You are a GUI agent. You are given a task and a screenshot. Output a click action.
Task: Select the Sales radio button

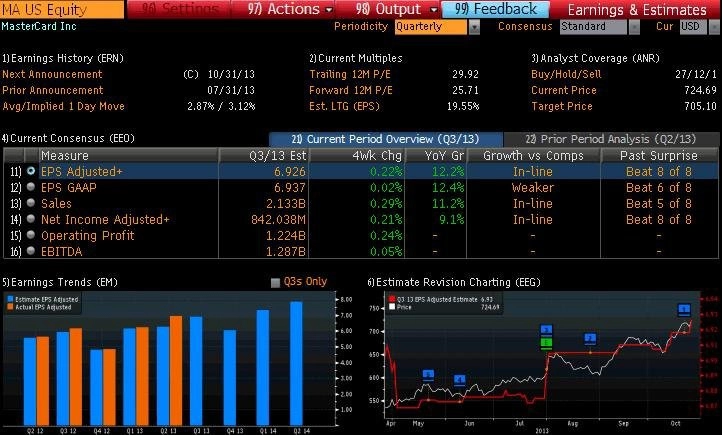31,203
